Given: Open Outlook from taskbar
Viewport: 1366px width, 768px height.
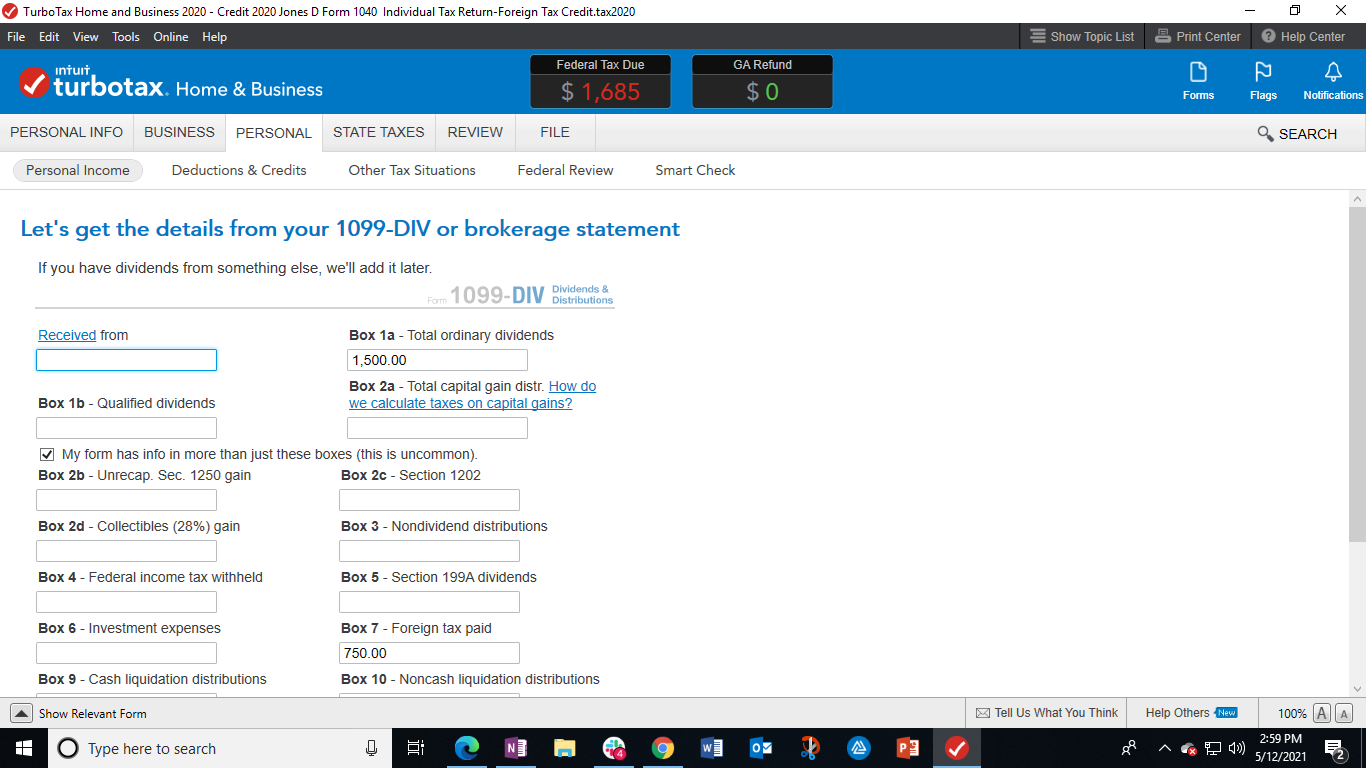Looking at the screenshot, I should point(761,748).
